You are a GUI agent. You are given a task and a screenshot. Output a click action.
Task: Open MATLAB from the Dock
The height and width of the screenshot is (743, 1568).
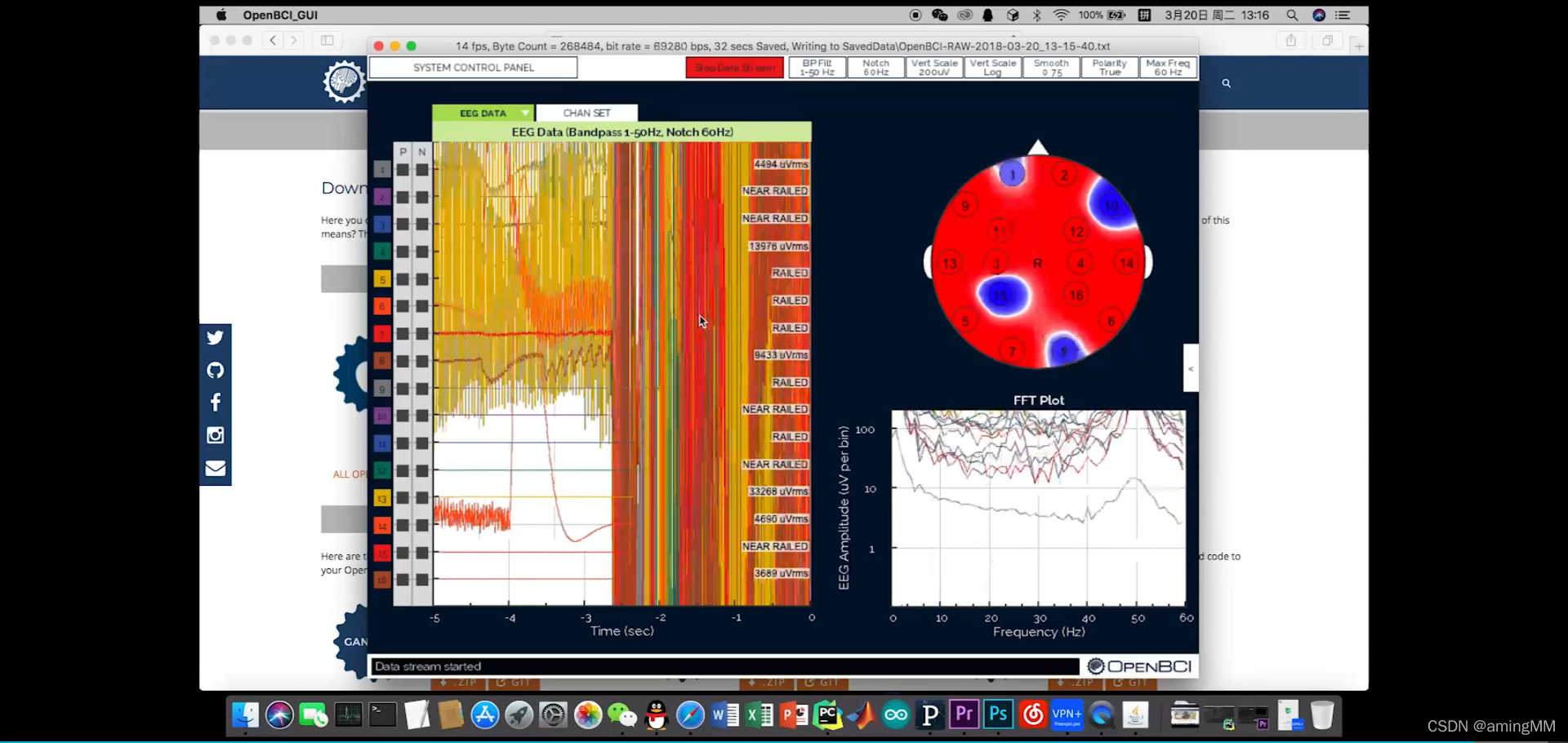point(862,715)
